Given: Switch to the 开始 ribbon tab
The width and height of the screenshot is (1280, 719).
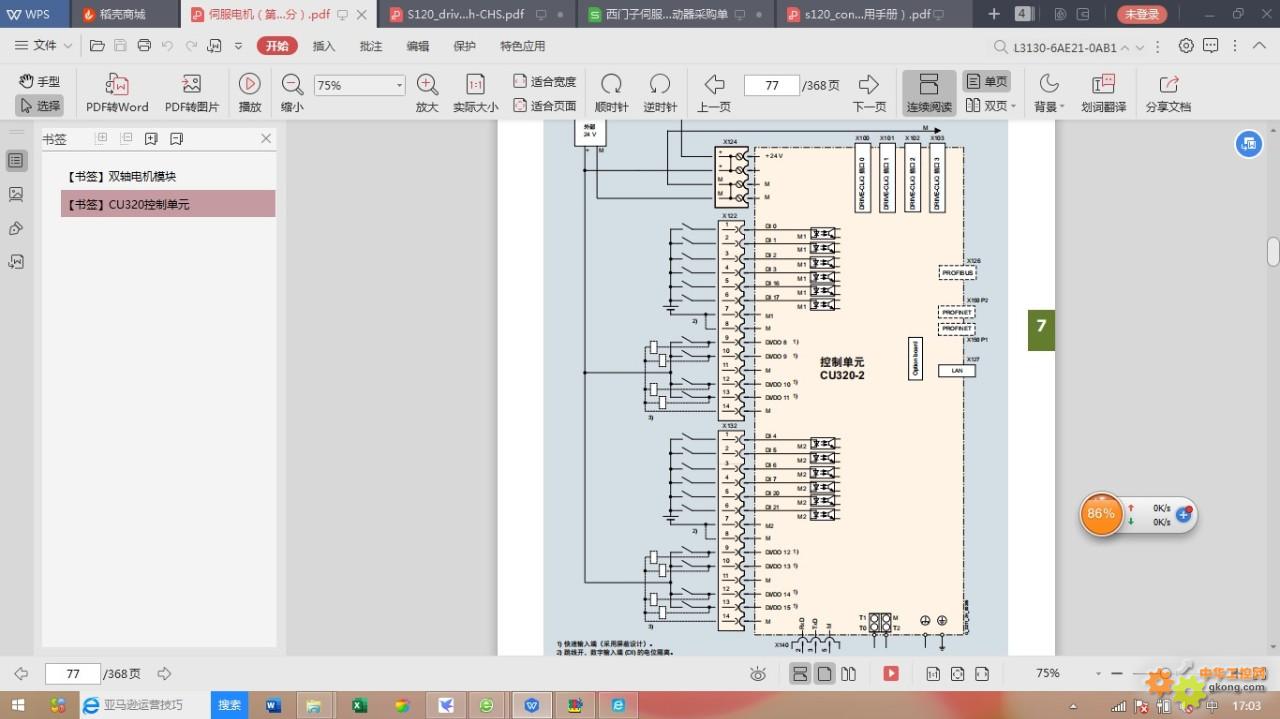Looking at the screenshot, I should pos(277,46).
